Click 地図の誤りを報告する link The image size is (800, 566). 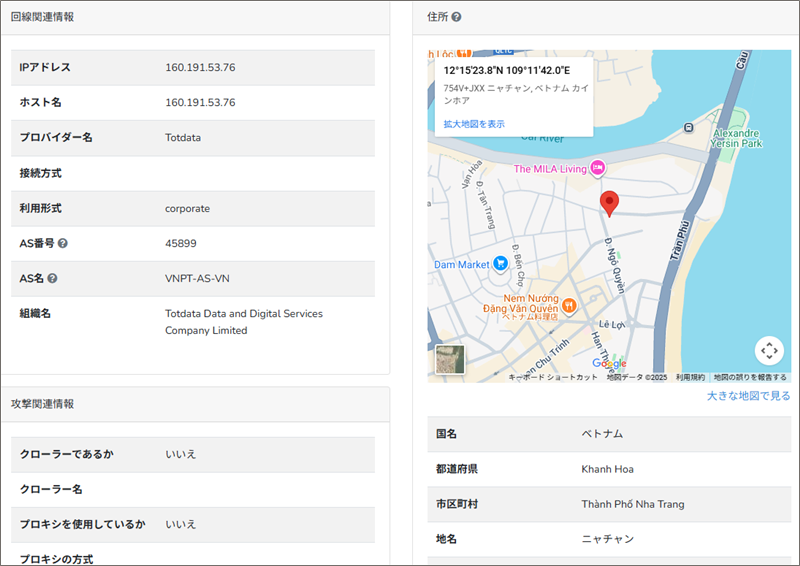[749, 377]
